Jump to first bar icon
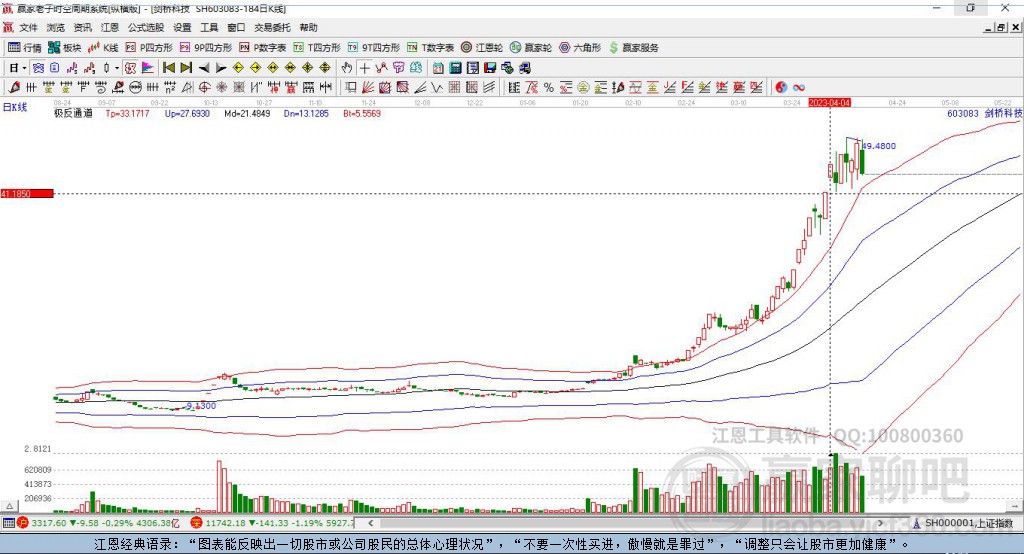The height and width of the screenshot is (554, 1024). pyautogui.click(x=168, y=68)
